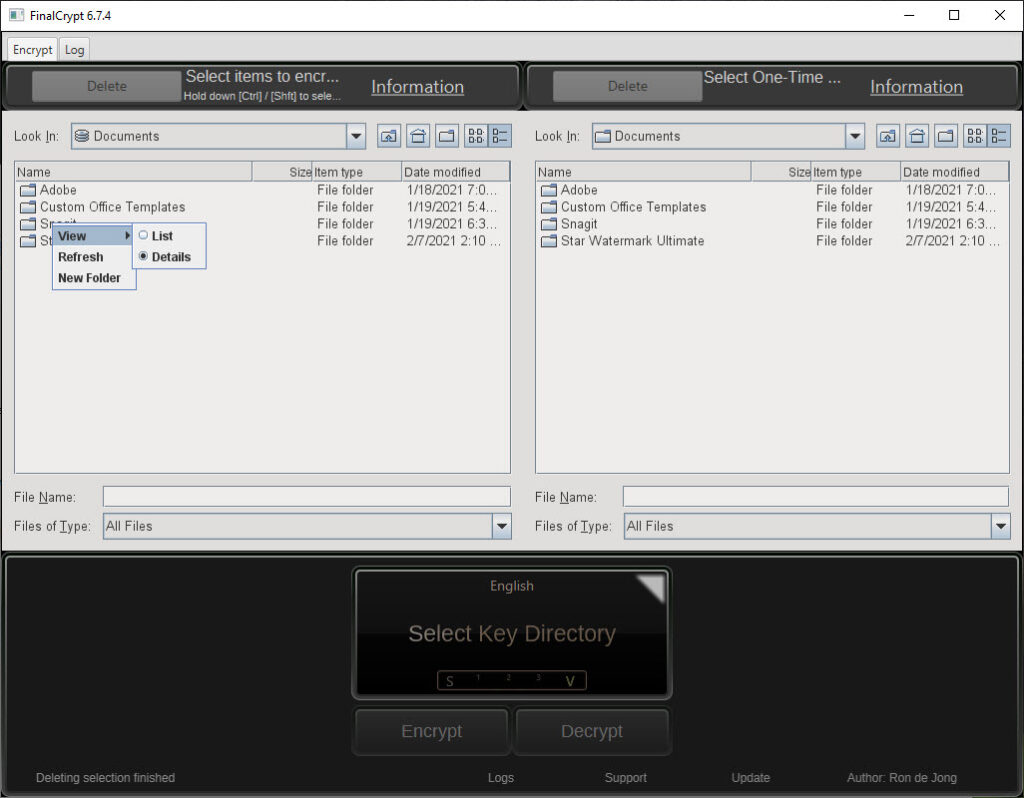Maximize the FinalCrypt window
This screenshot has height=798, width=1024.
[x=954, y=15]
